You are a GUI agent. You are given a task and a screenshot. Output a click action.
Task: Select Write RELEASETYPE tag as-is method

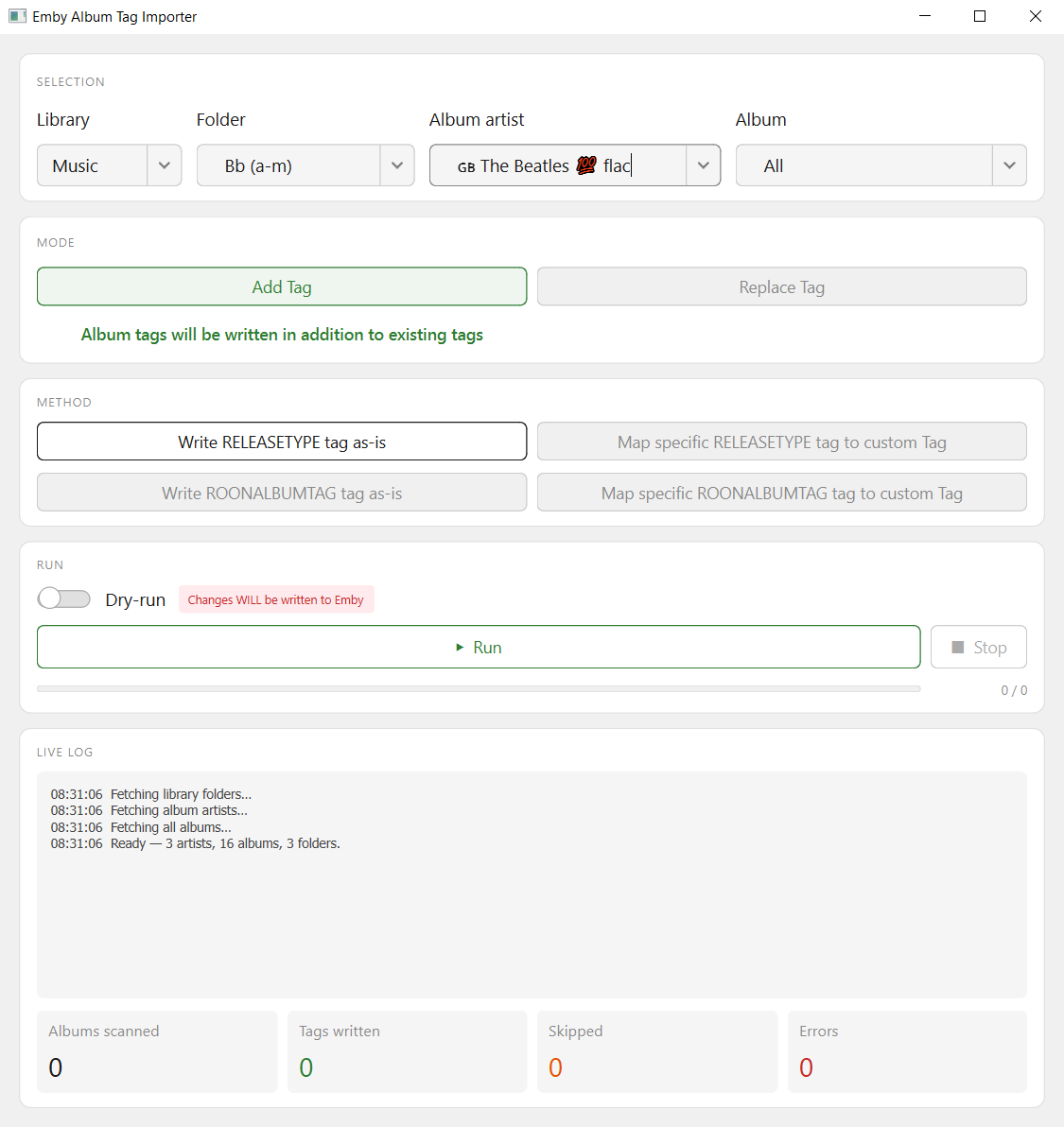tap(282, 442)
